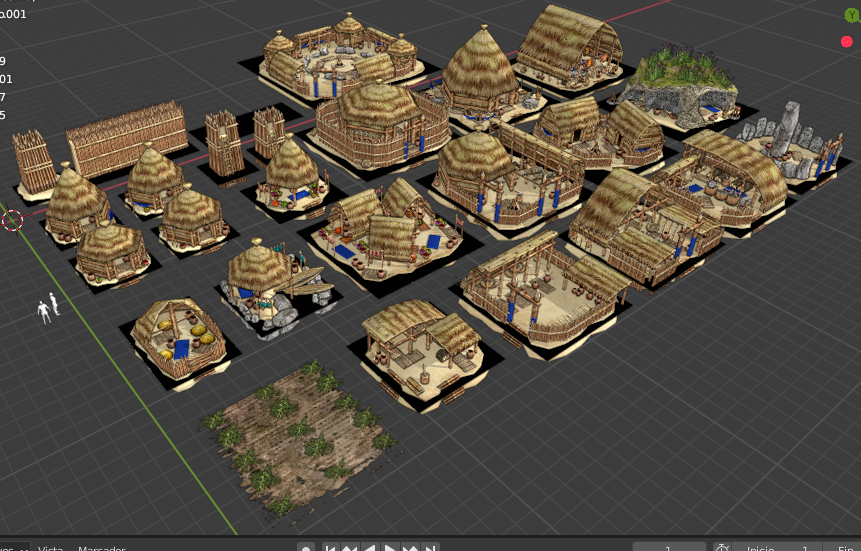Play the animation in reverse
The height and width of the screenshot is (551, 861).
369,548
